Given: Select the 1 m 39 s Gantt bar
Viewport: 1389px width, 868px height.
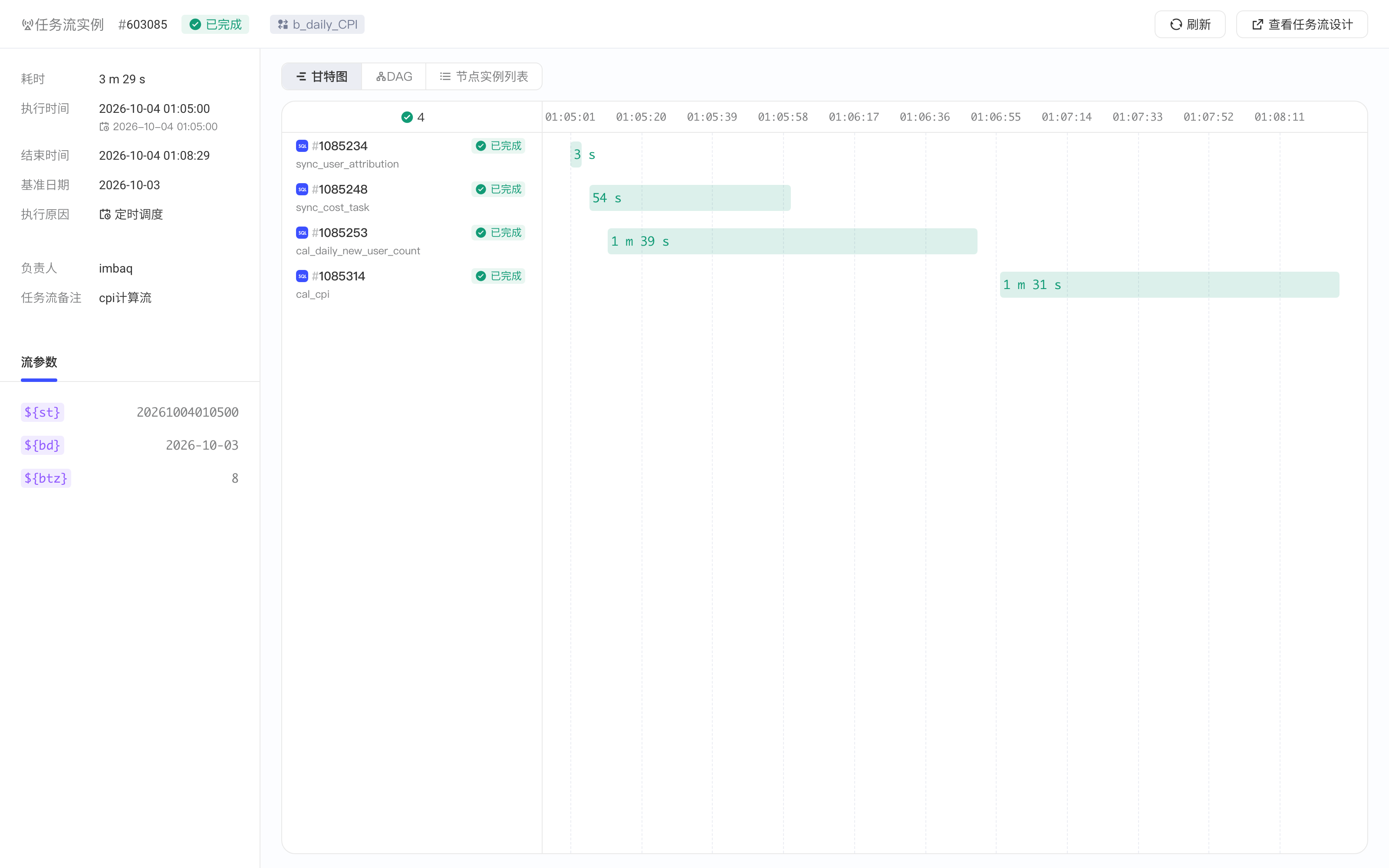Looking at the screenshot, I should [x=792, y=241].
